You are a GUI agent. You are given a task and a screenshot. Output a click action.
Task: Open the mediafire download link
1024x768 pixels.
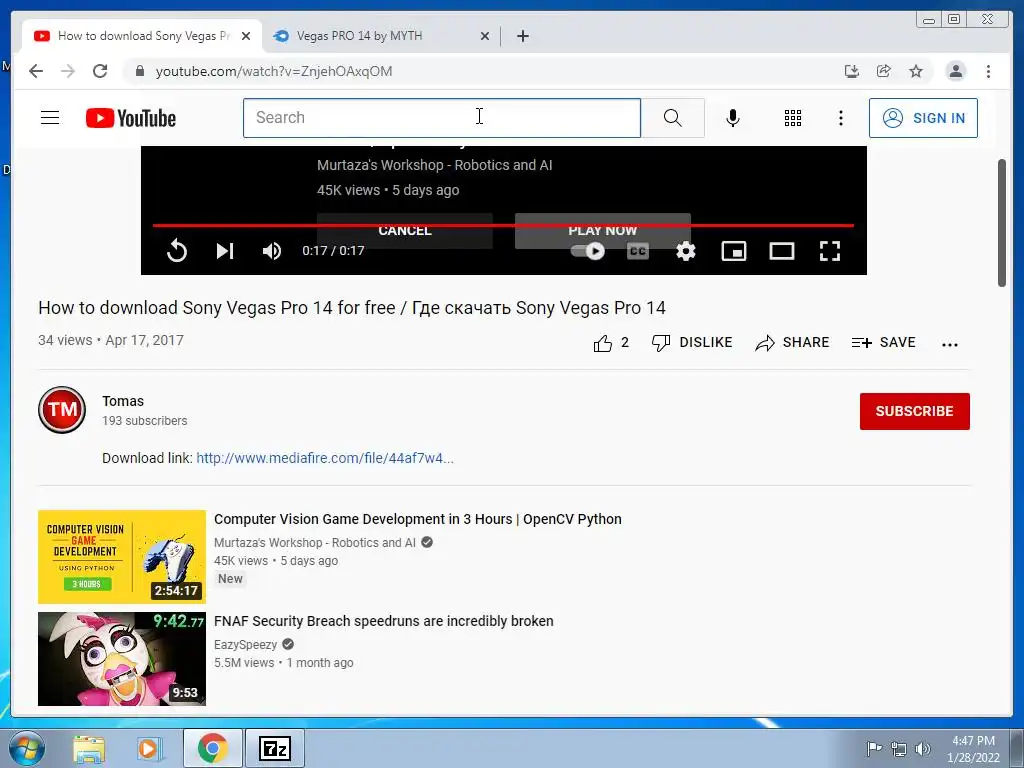[325, 458]
